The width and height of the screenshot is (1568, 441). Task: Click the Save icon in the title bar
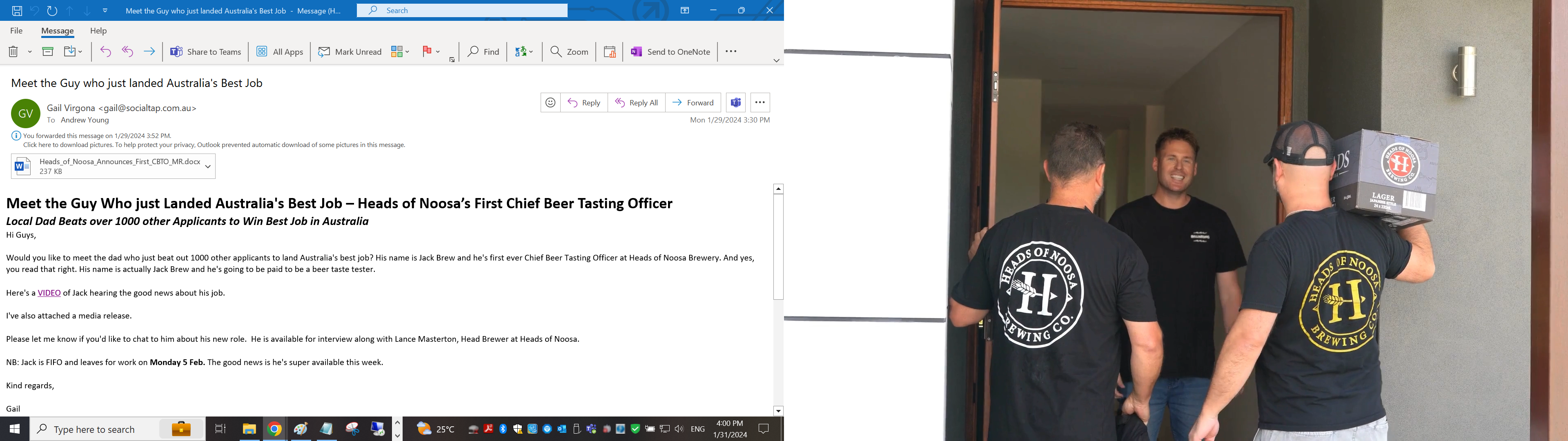tap(17, 10)
